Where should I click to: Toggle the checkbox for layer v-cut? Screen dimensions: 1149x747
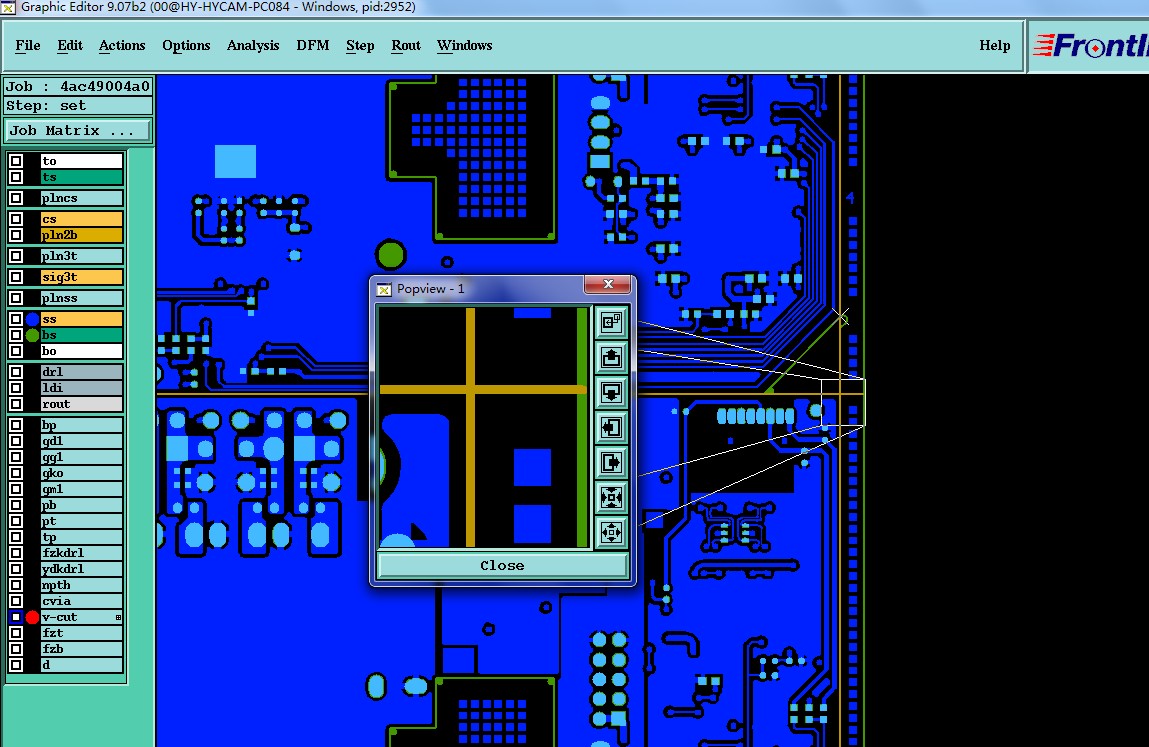point(15,617)
